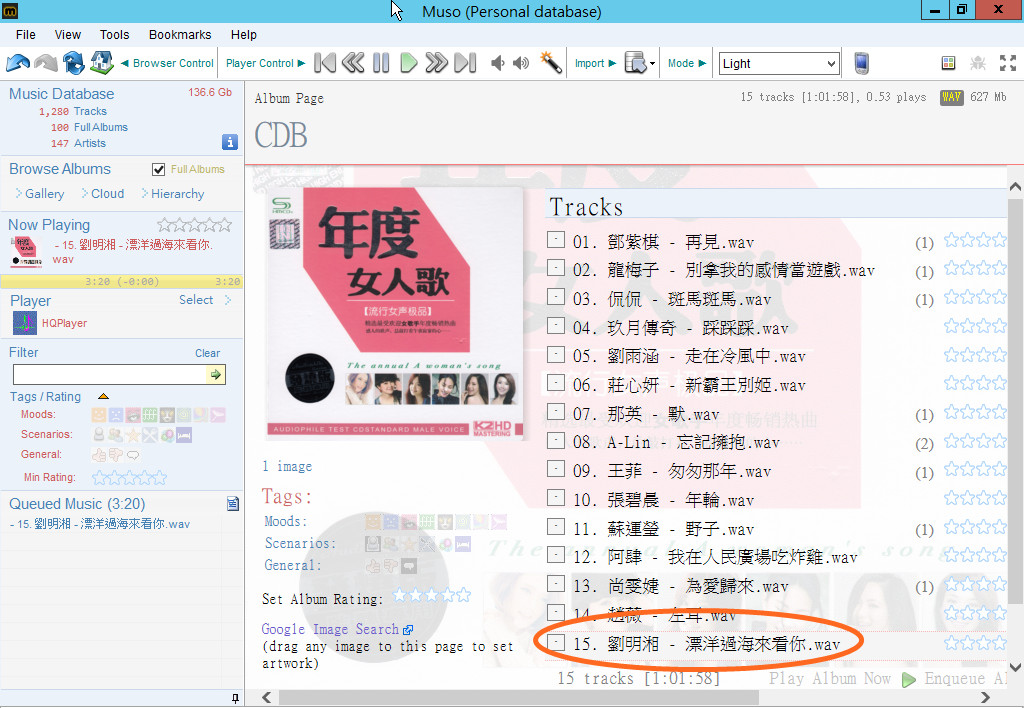This screenshot has width=1024, height=708.
Task: Go to the Home page icon
Action: [x=102, y=63]
